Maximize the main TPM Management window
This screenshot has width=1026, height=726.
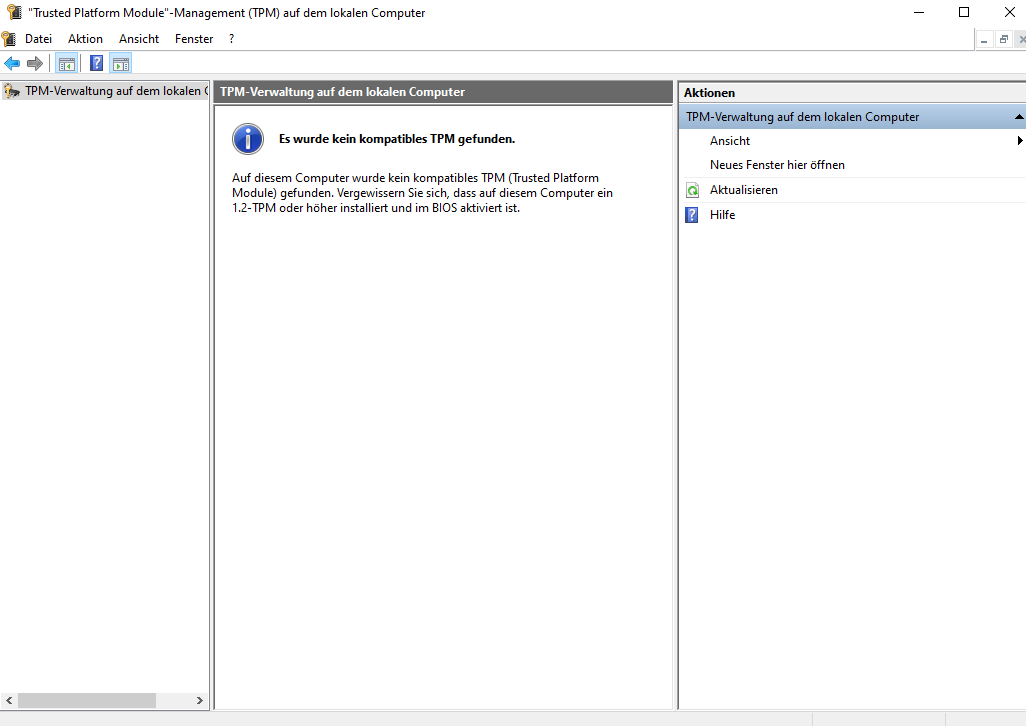tap(964, 12)
